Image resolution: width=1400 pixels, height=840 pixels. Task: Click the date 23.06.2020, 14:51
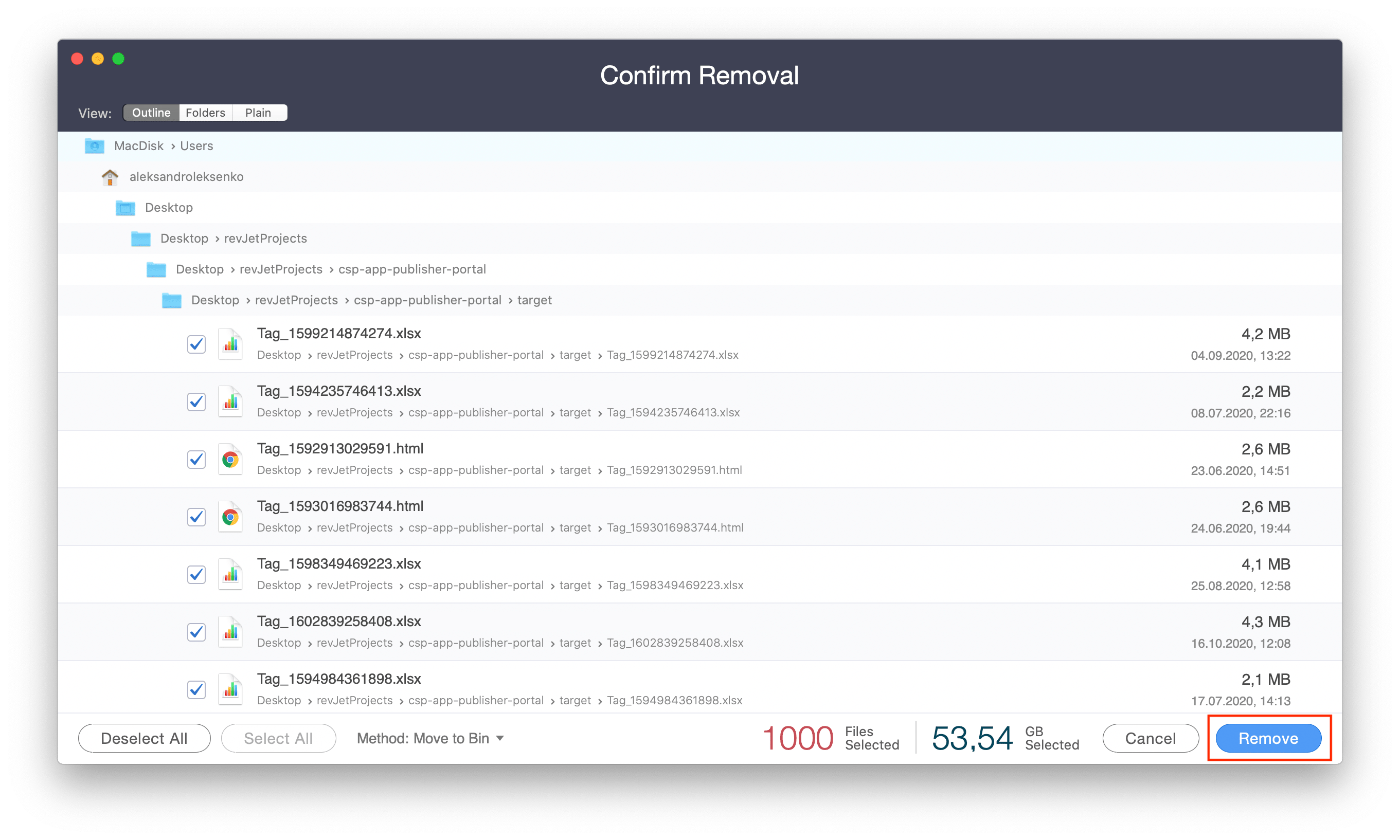click(x=1240, y=471)
